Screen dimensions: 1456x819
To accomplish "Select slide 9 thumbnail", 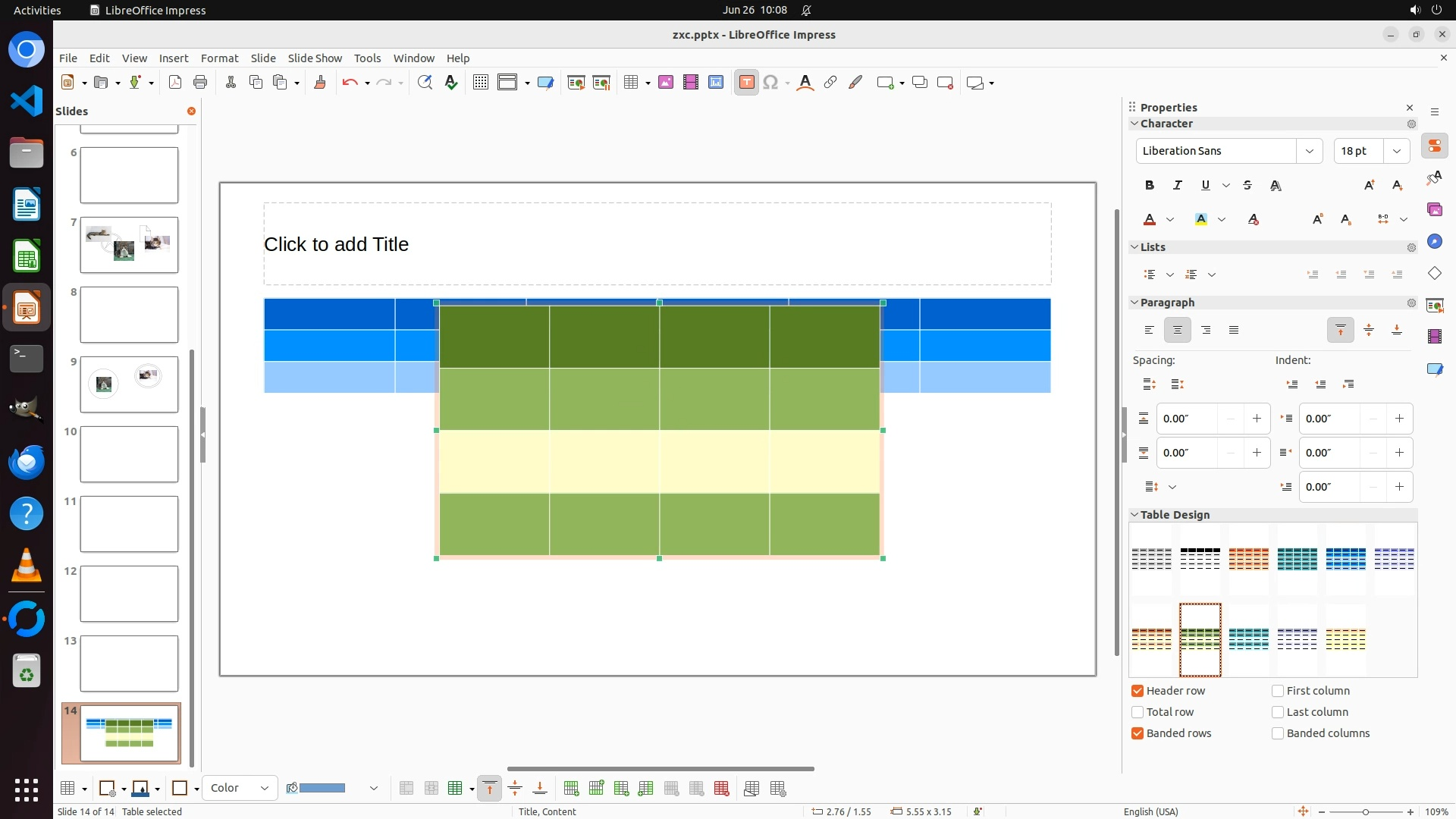I will (x=129, y=384).
